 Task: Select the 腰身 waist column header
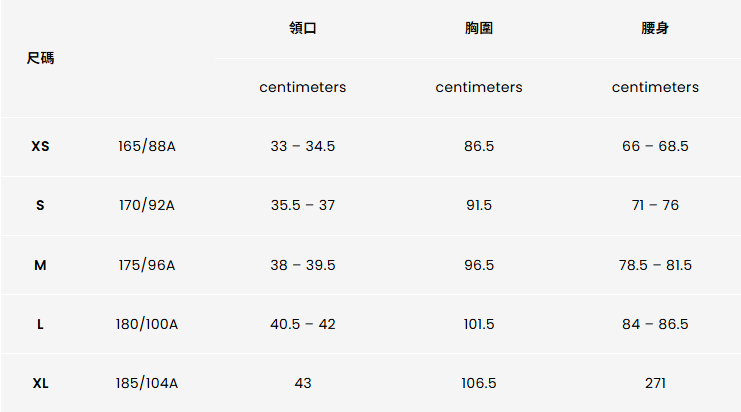(x=655, y=28)
